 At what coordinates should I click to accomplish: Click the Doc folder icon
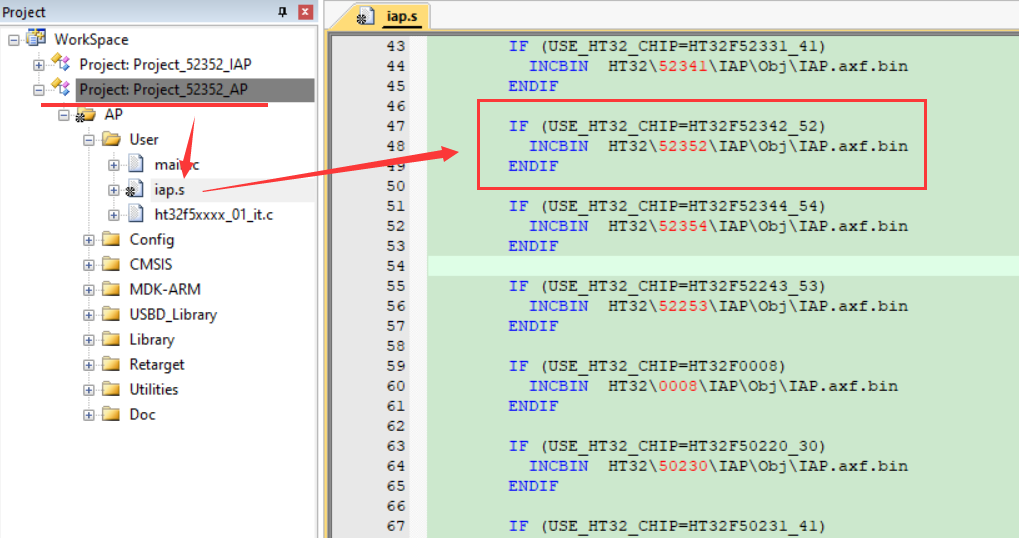click(x=111, y=414)
